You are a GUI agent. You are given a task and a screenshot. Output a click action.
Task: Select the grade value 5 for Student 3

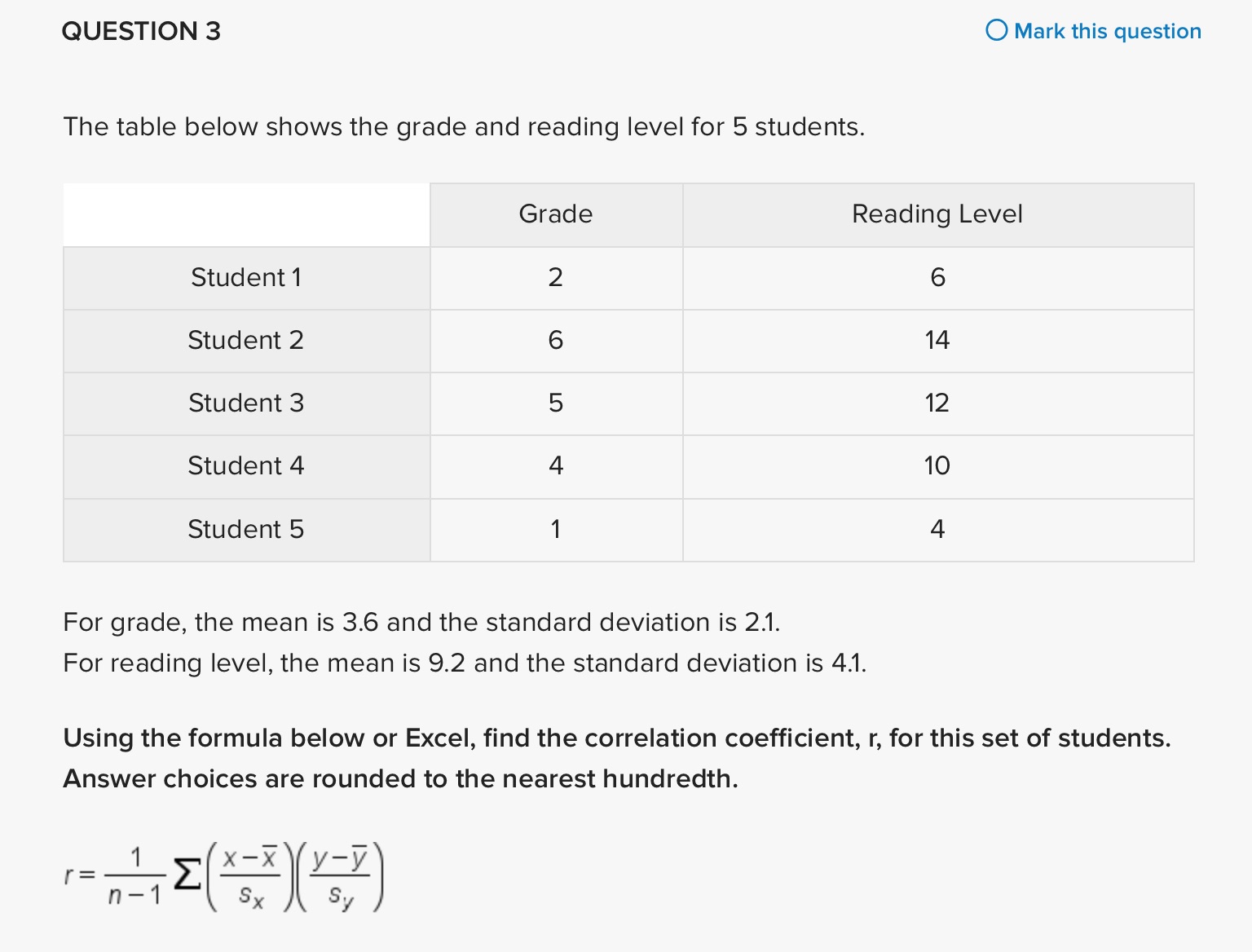[555, 403]
